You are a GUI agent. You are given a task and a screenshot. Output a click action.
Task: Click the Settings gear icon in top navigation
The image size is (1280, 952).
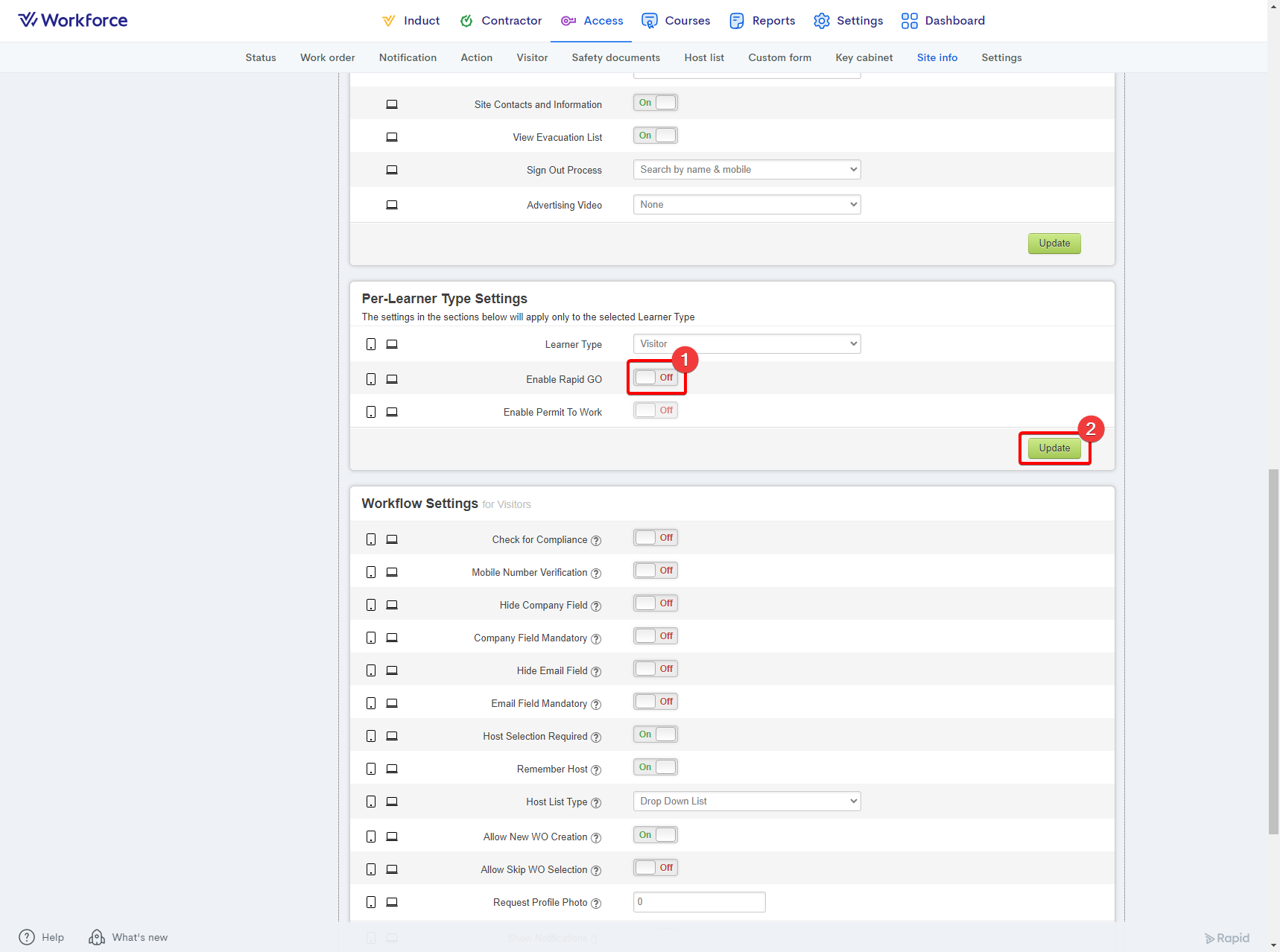(x=821, y=21)
